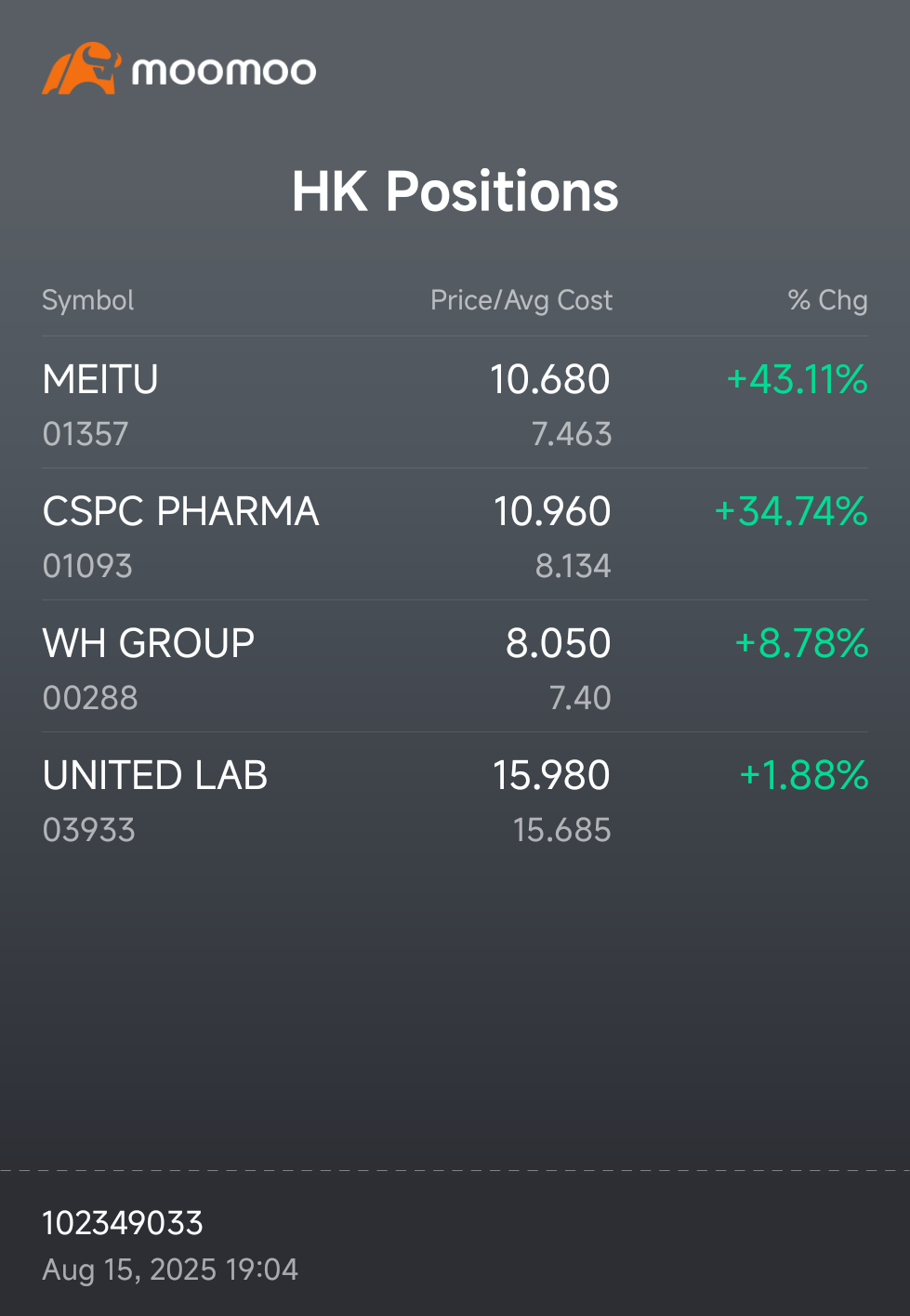Click WH GROUP's +8.78% change value
This screenshot has height=1316, width=910.
pyautogui.click(x=801, y=643)
